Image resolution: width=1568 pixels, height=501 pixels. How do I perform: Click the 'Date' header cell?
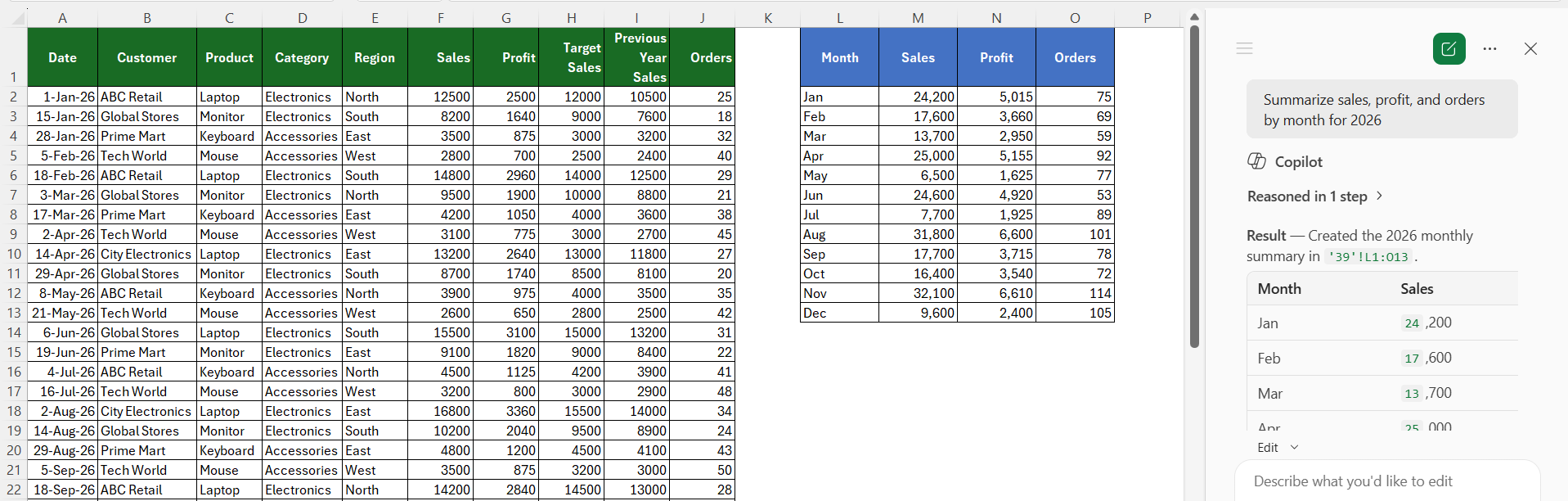pyautogui.click(x=62, y=57)
